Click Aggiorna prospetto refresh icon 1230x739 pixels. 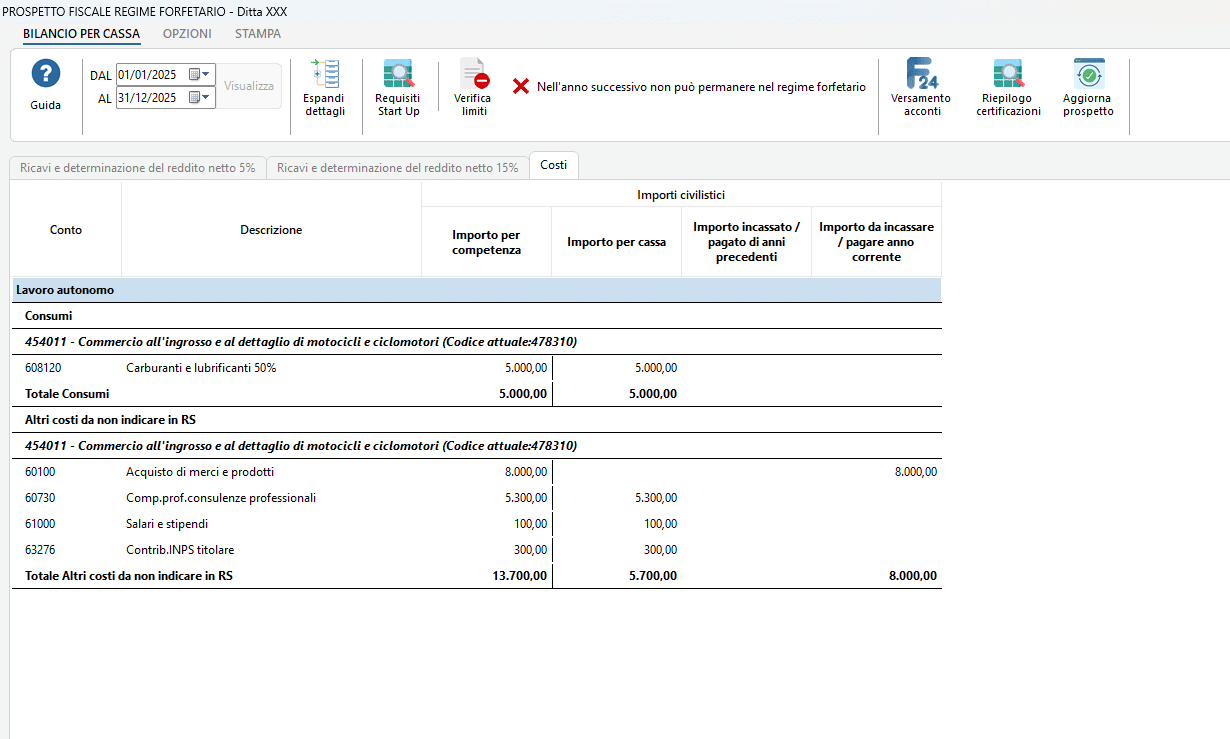tap(1088, 75)
